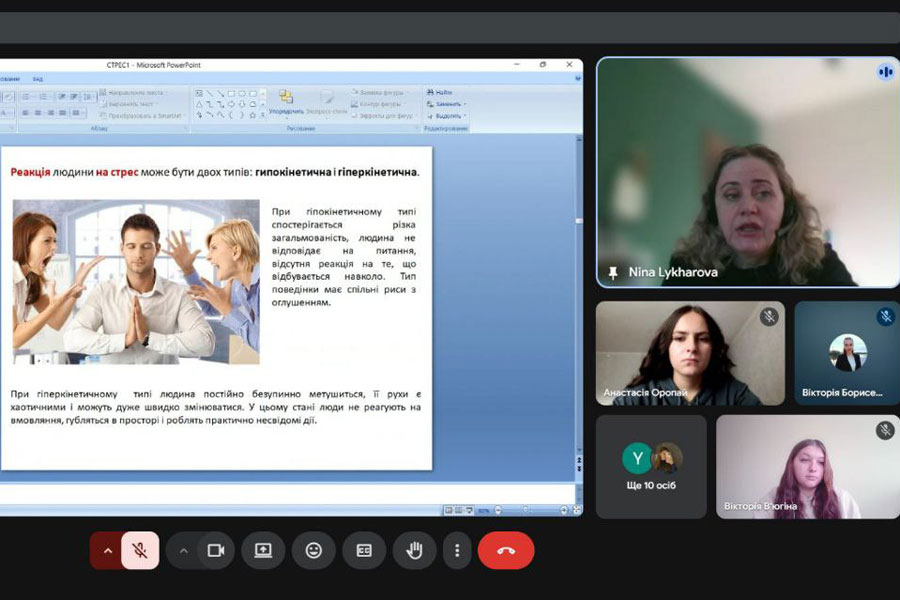The image size is (900, 600).
Task: Click the stress photo on the slide
Action: 136,282
